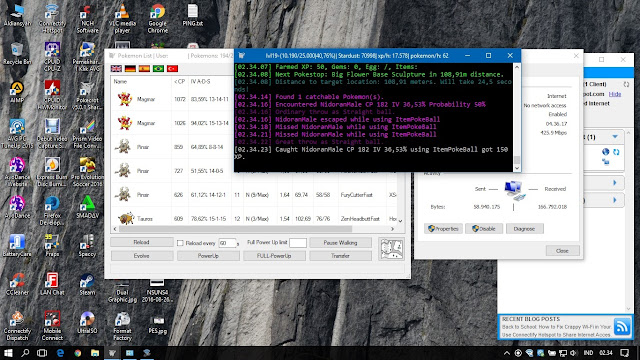
Task: Sort Pokemon List by IV A-D-S column header
Action: [210, 82]
